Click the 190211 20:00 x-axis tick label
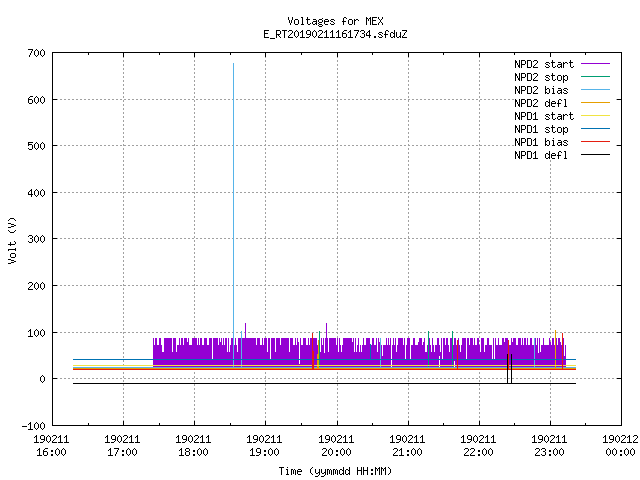This screenshot has width=640, height=480. pyautogui.click(x=336, y=446)
